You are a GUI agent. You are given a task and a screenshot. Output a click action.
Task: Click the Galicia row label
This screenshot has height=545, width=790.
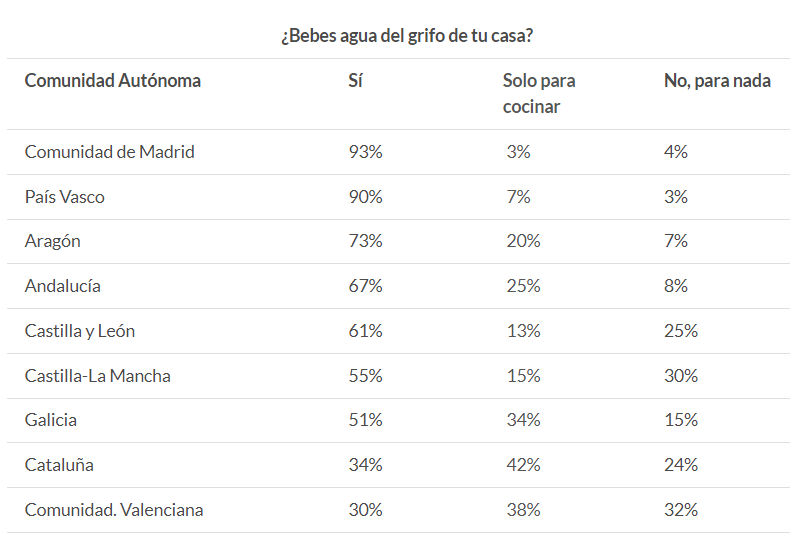click(x=50, y=420)
